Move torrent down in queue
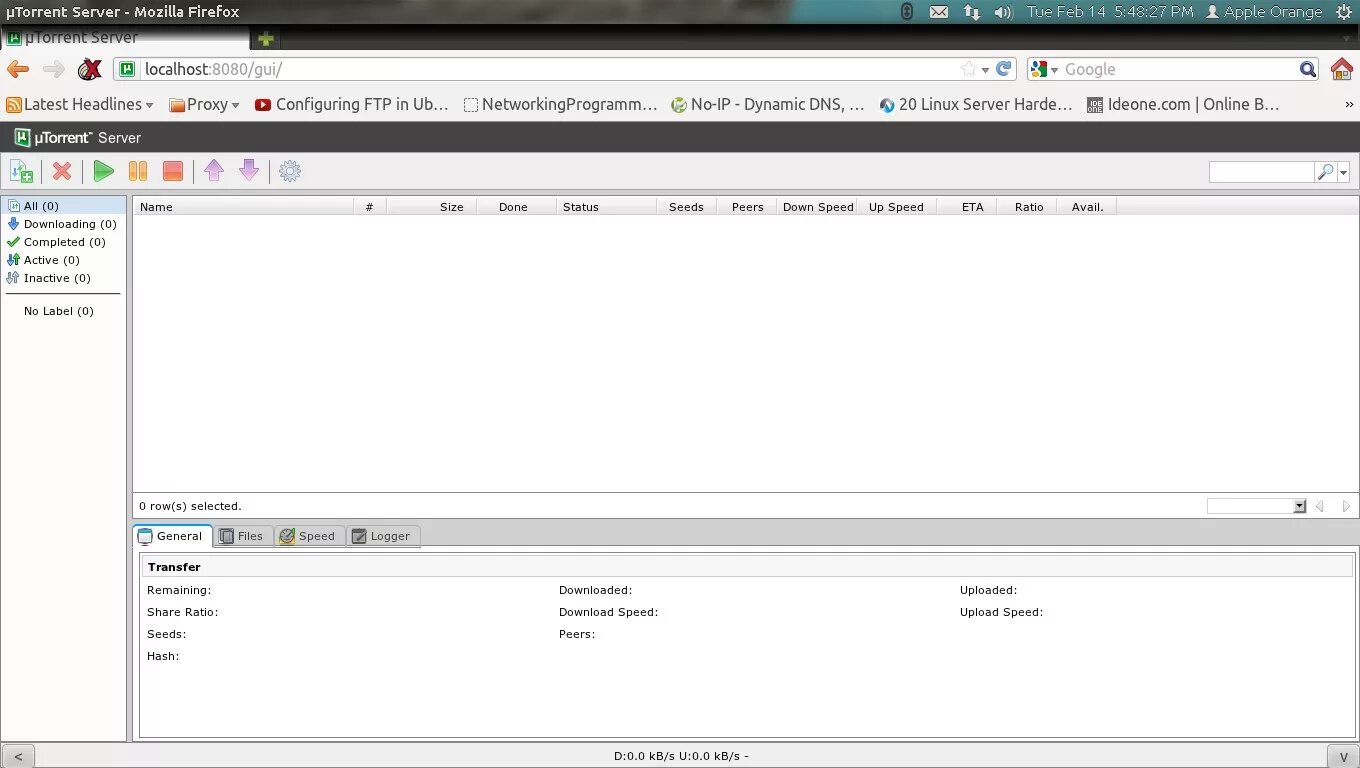This screenshot has width=1360, height=768. pos(248,171)
